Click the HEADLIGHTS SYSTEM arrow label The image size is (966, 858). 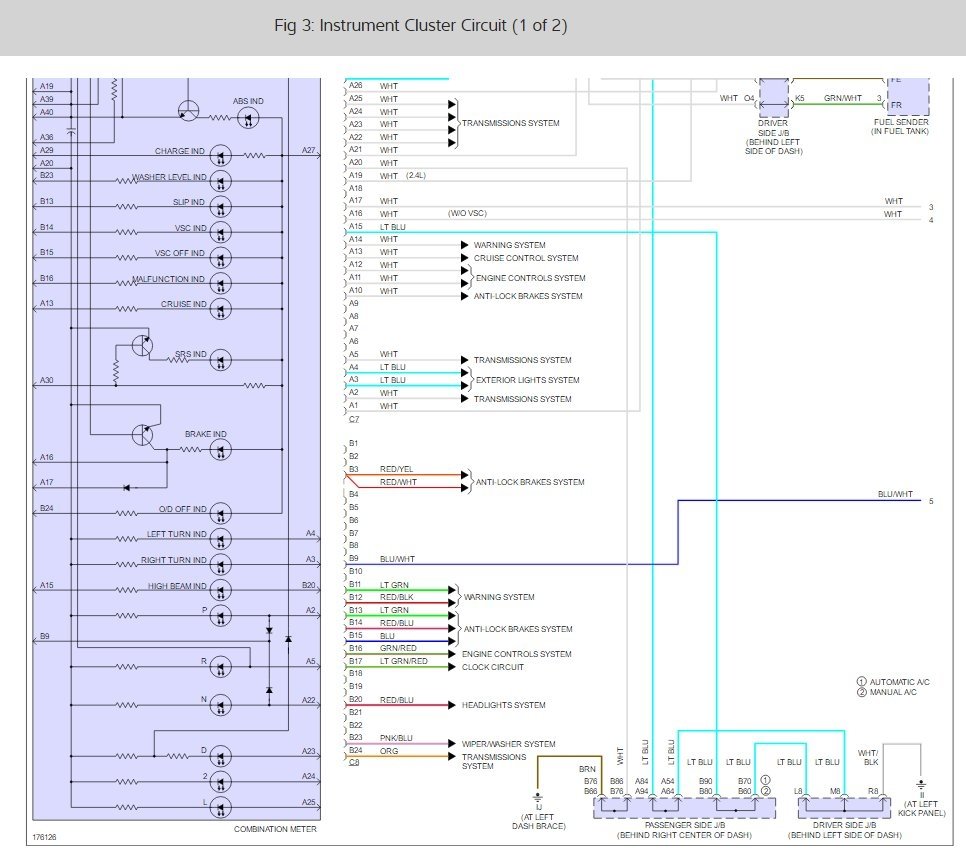click(x=503, y=705)
